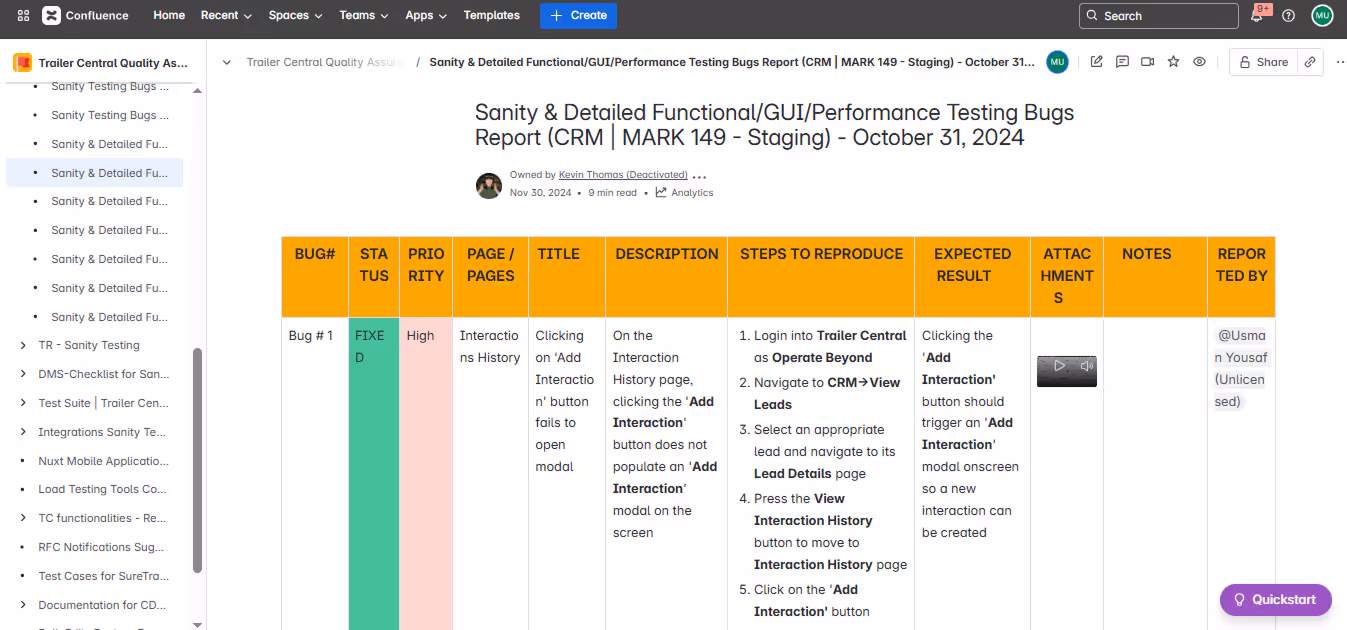Open Templates in the top nav

(x=491, y=15)
